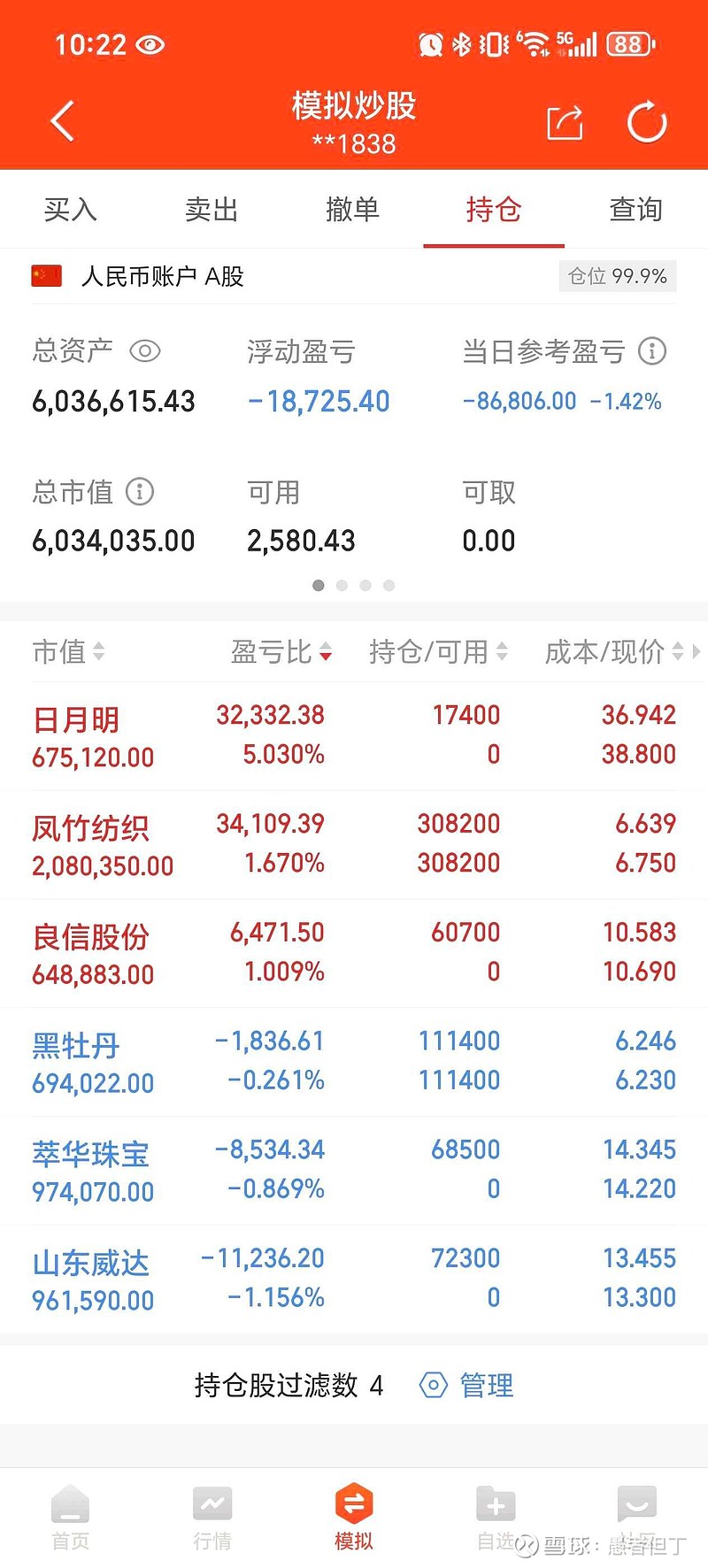Open 山东威达 holding row

354,1279
